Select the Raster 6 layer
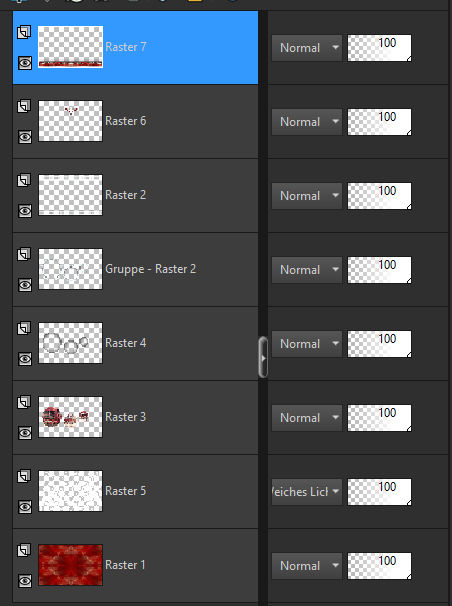 [x=135, y=121]
